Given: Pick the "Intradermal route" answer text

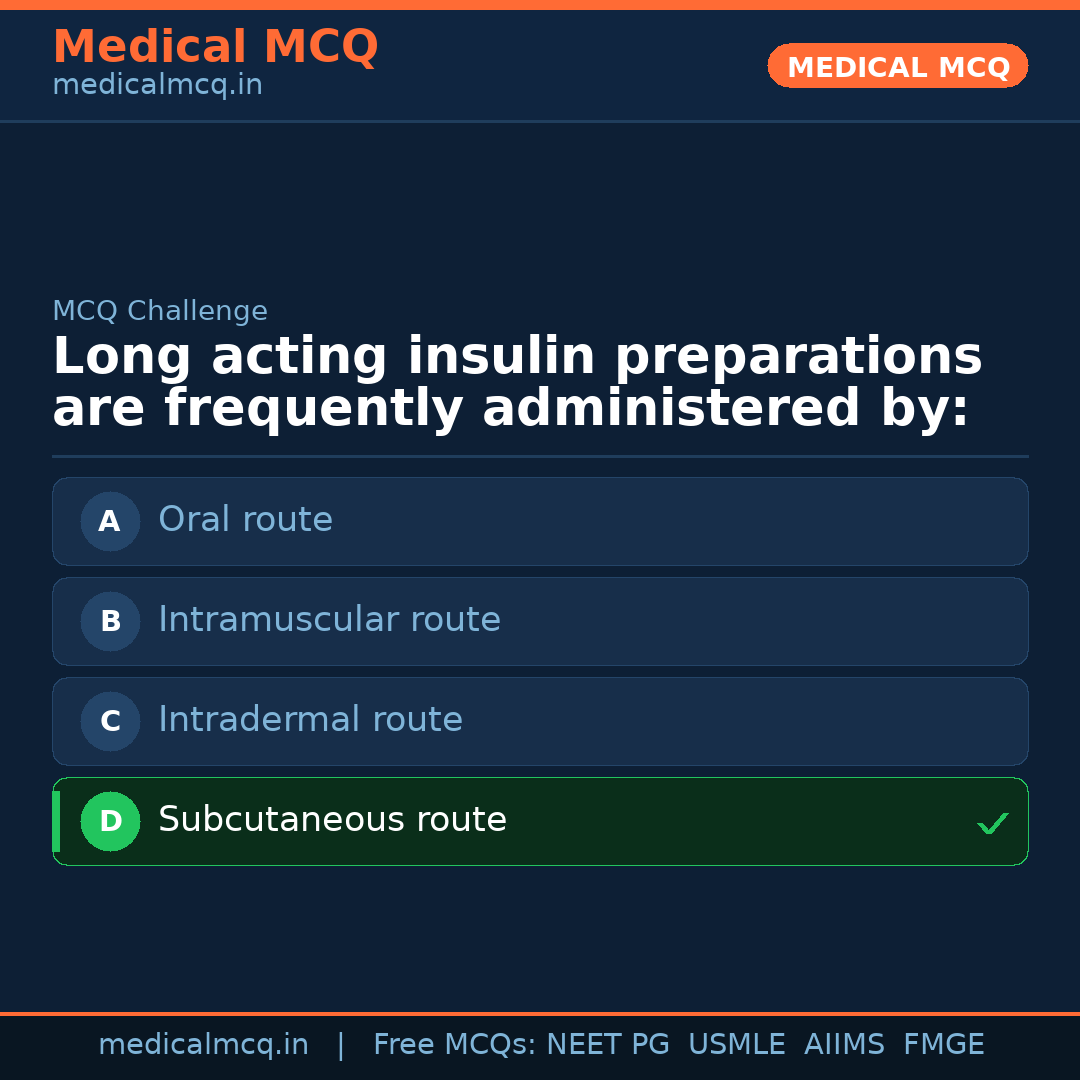Looking at the screenshot, I should (x=310, y=720).
